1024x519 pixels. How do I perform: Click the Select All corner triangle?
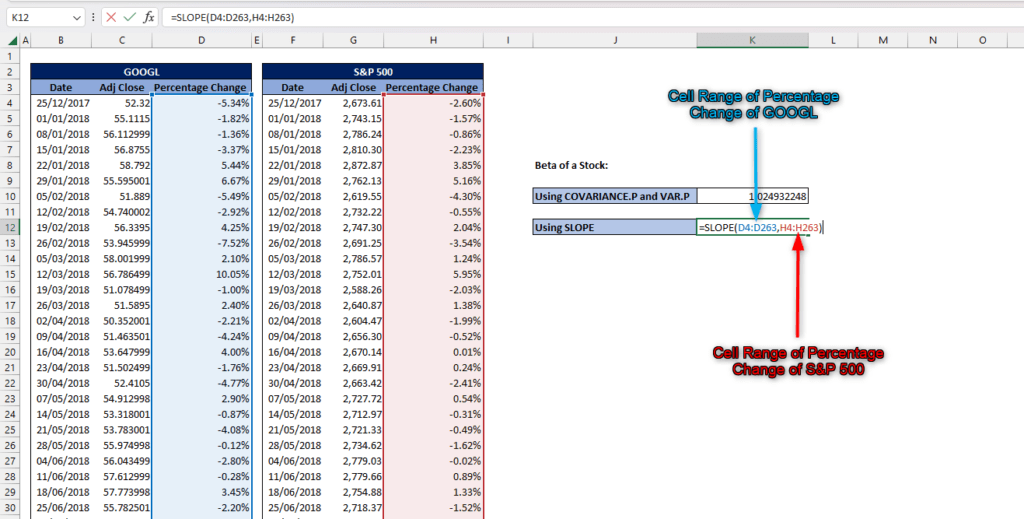point(12,40)
